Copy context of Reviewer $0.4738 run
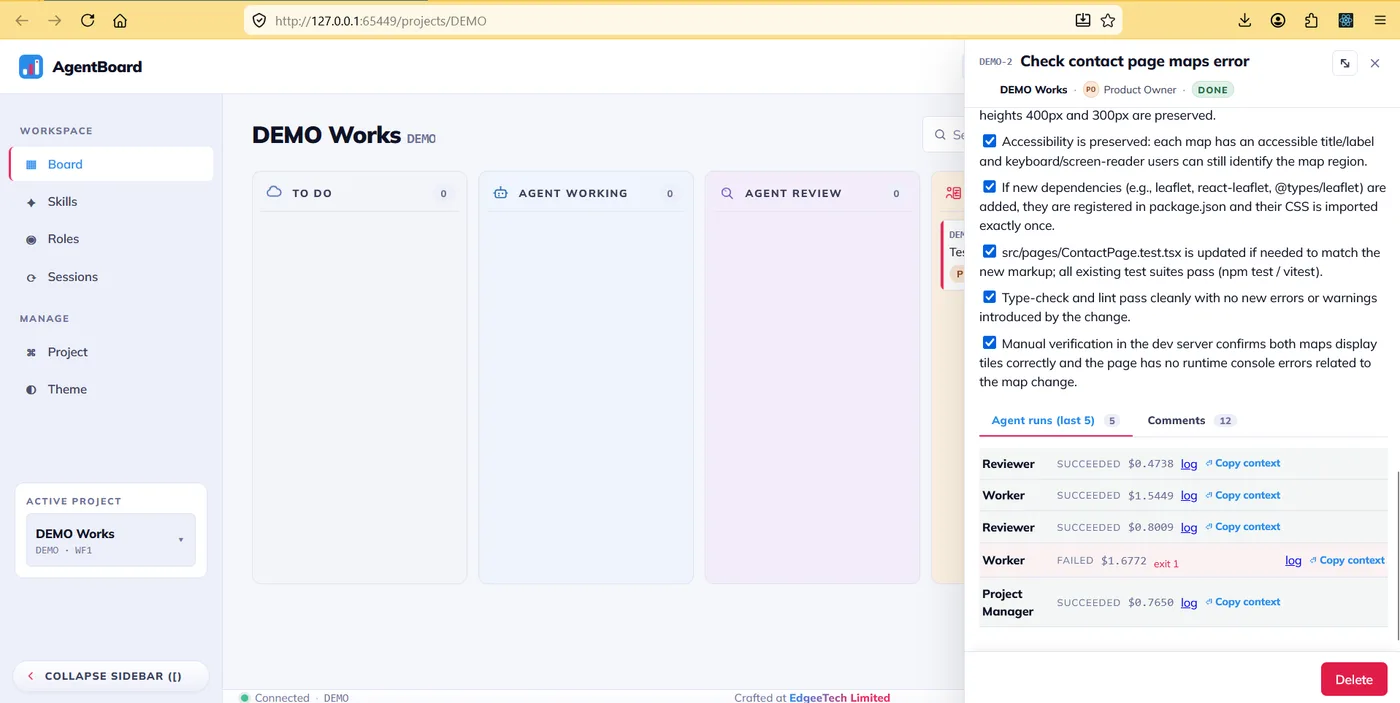Image resolution: width=1400 pixels, height=703 pixels. (x=1243, y=463)
